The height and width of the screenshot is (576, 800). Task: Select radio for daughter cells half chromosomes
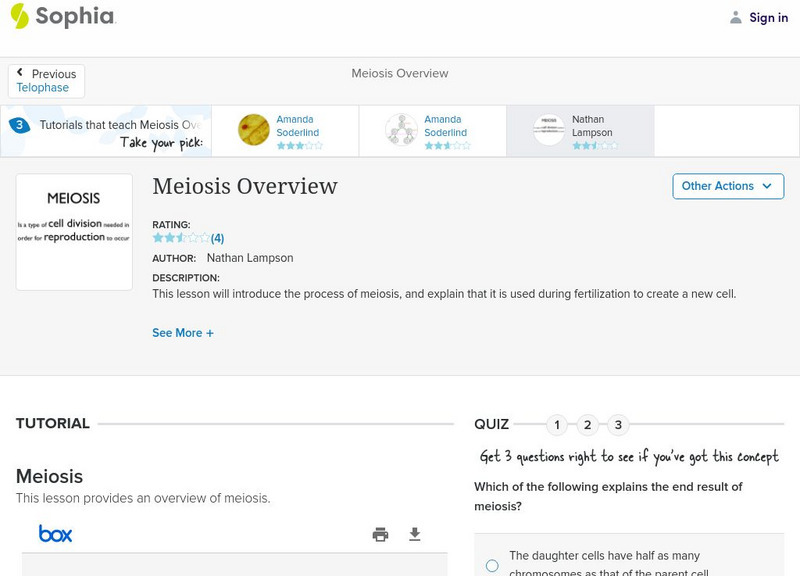(x=492, y=565)
